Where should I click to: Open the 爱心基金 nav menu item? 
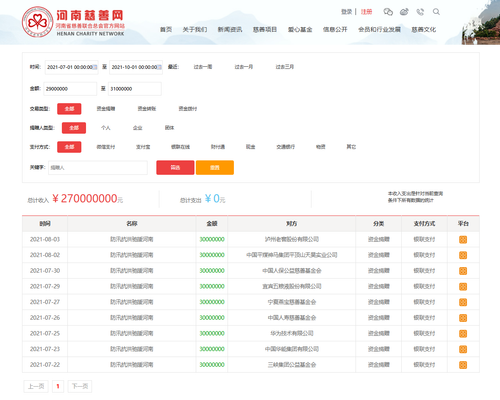coord(300,30)
